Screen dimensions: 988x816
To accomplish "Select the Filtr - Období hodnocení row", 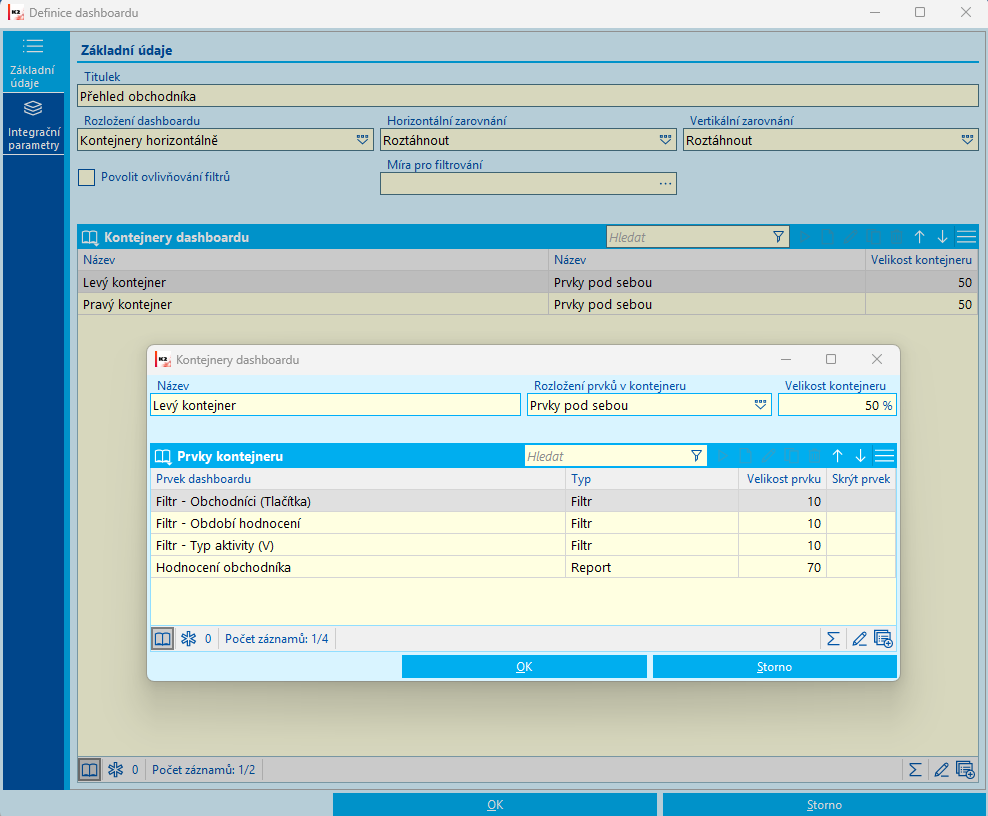I will tap(523, 523).
